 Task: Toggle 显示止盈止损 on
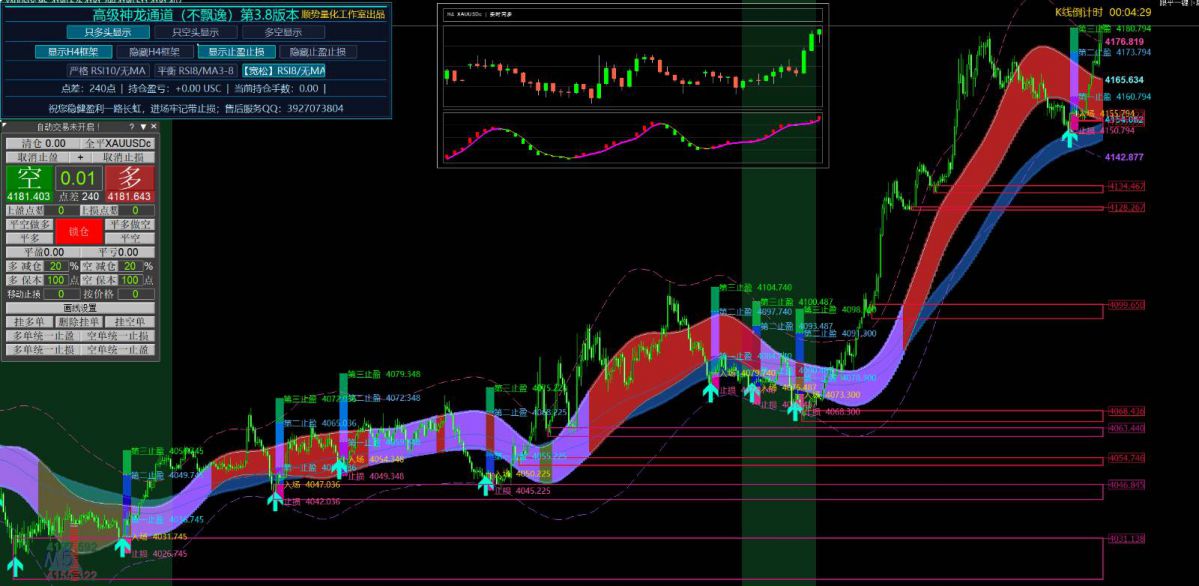[x=236, y=52]
